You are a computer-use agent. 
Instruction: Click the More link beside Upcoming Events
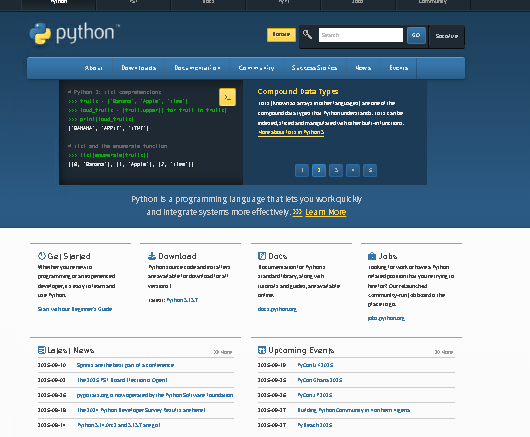pos(443,352)
